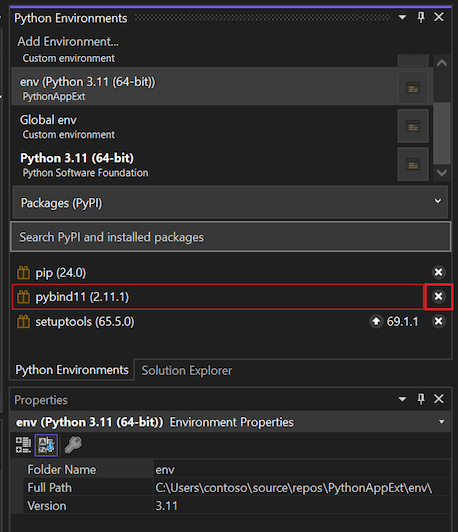Focus the Search PyPI and installed packages box
This screenshot has height=532, width=458.
(x=231, y=237)
